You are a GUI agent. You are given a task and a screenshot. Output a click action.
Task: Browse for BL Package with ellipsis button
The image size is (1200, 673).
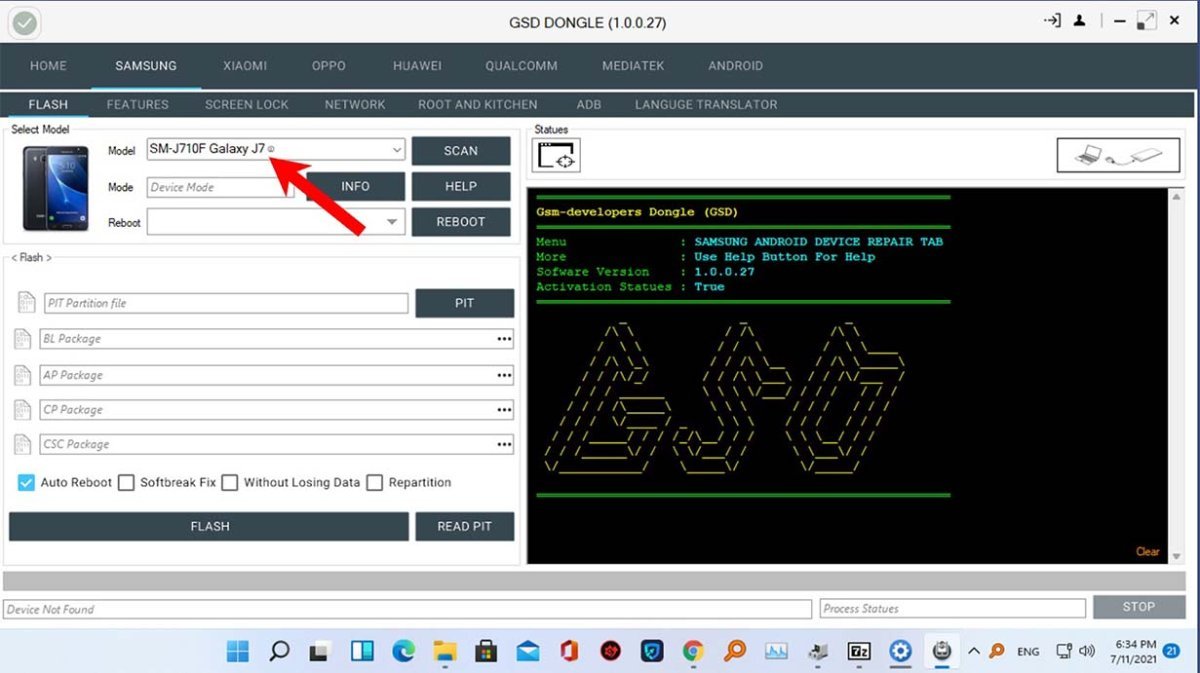[x=504, y=339]
